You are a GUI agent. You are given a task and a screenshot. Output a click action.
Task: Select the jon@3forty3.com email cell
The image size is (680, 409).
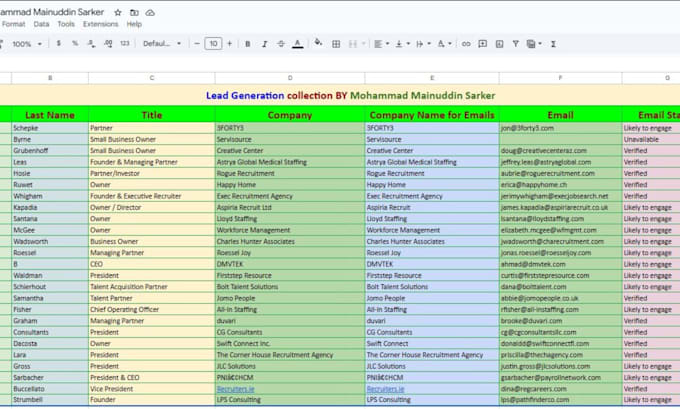point(560,128)
